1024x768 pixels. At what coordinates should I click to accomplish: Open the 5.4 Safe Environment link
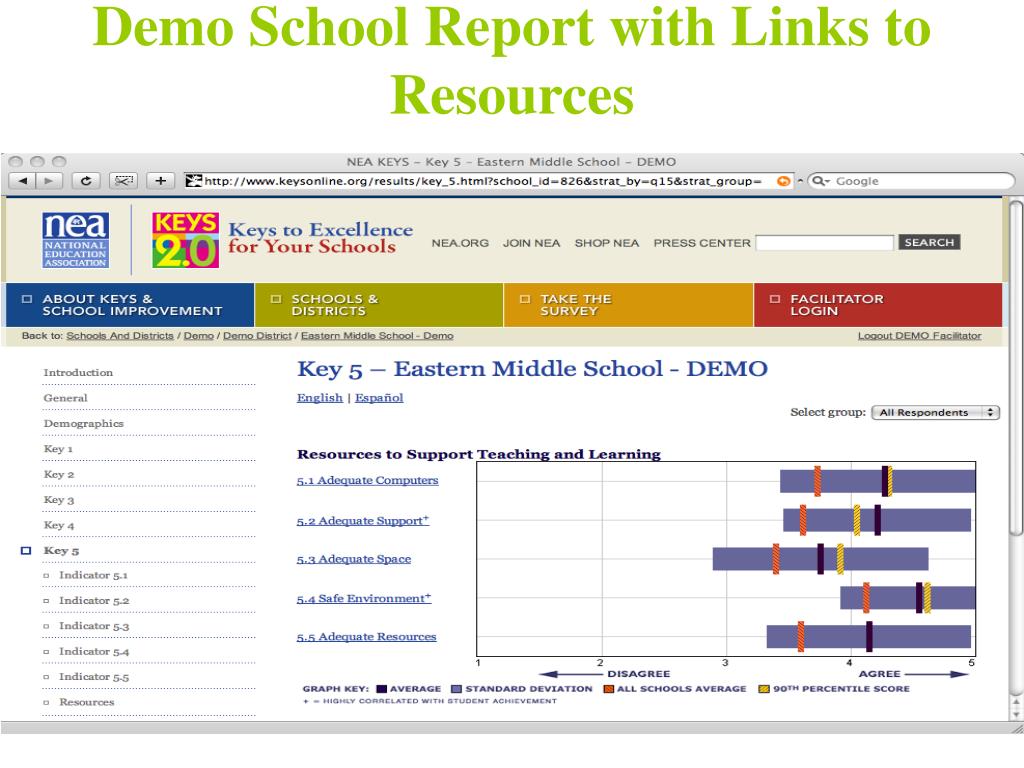click(364, 598)
